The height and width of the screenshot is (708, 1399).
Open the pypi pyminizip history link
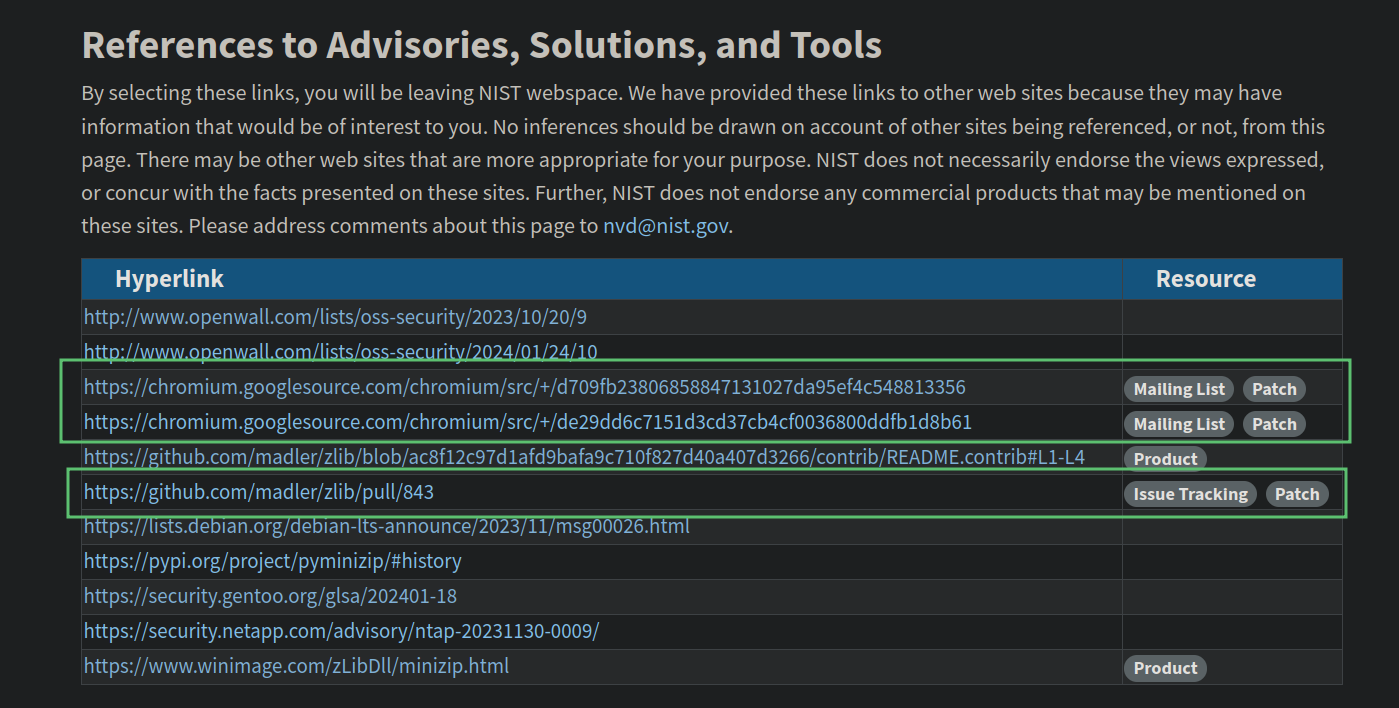(x=272, y=561)
